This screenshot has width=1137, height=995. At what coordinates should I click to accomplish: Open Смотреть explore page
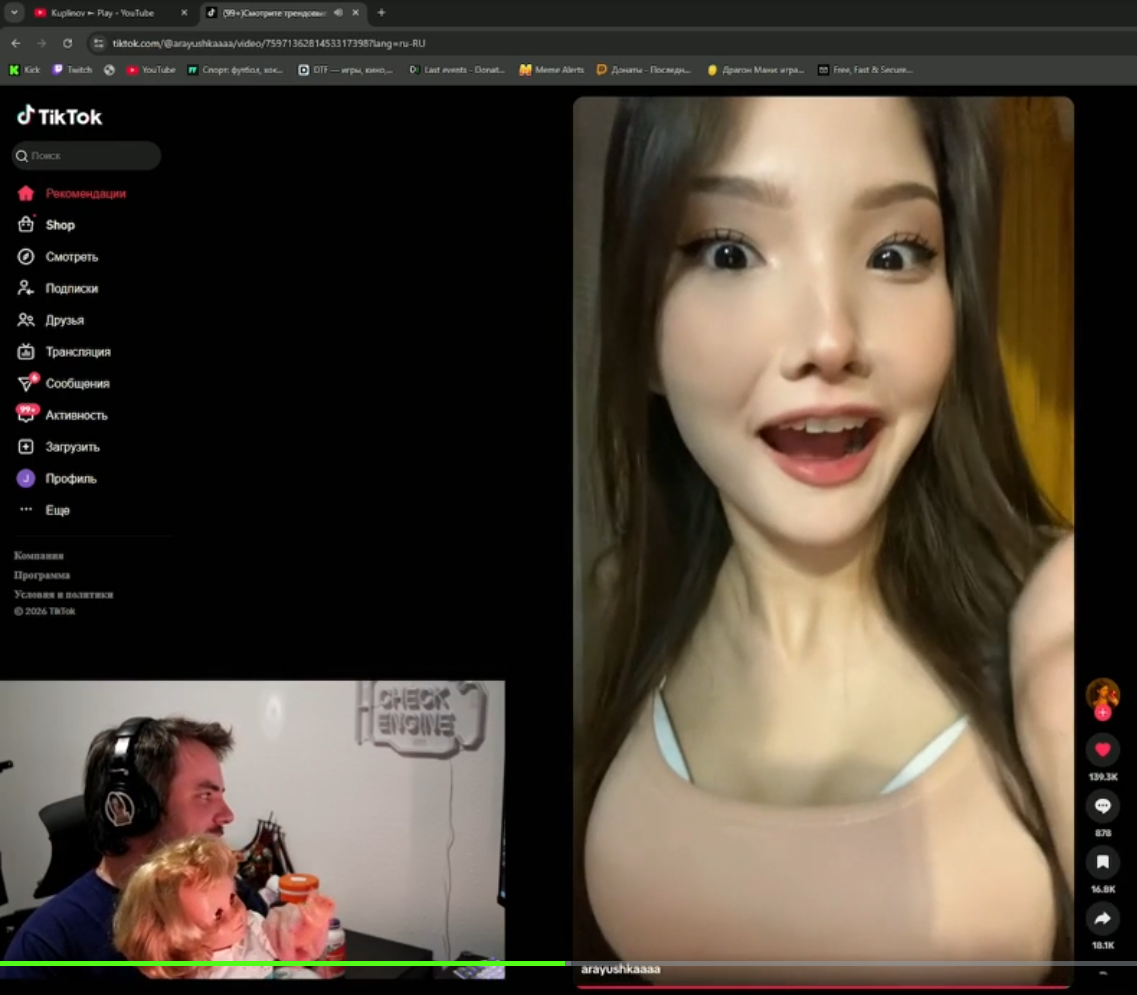tap(57, 257)
